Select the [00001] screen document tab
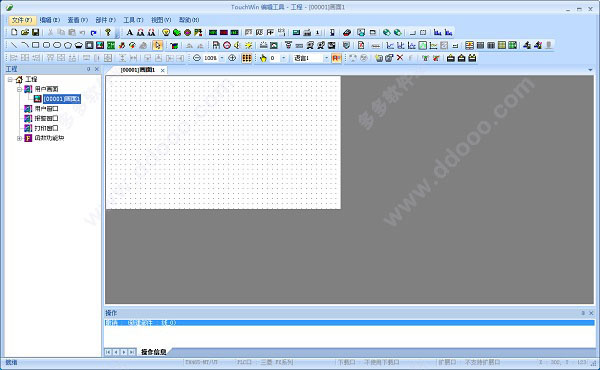Viewport: 600px width, 370px height. [x=138, y=70]
